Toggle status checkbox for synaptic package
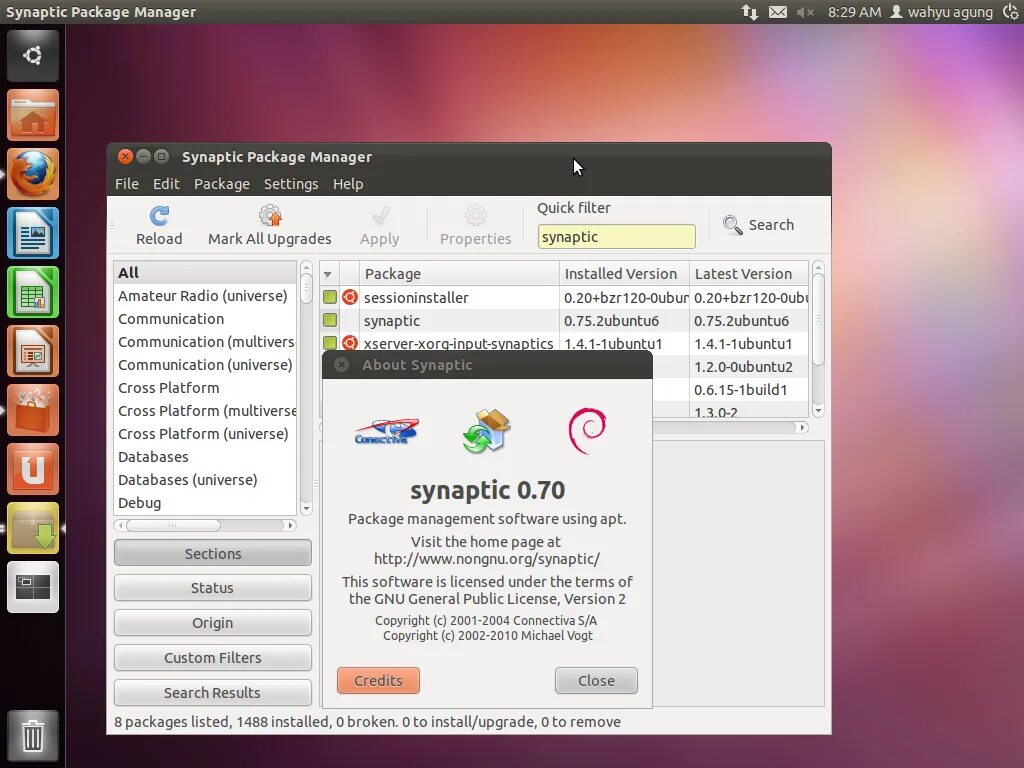Viewport: 1024px width, 768px height. pyautogui.click(x=330, y=320)
